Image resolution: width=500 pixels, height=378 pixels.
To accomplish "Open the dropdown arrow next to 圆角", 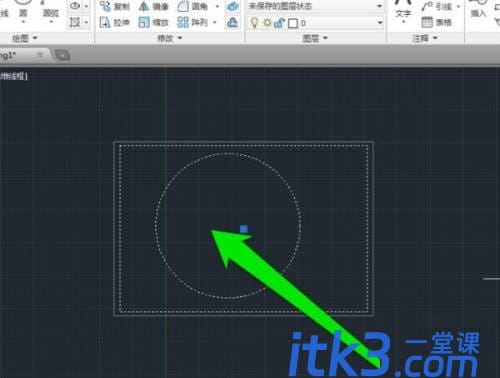I will tap(218, 7).
